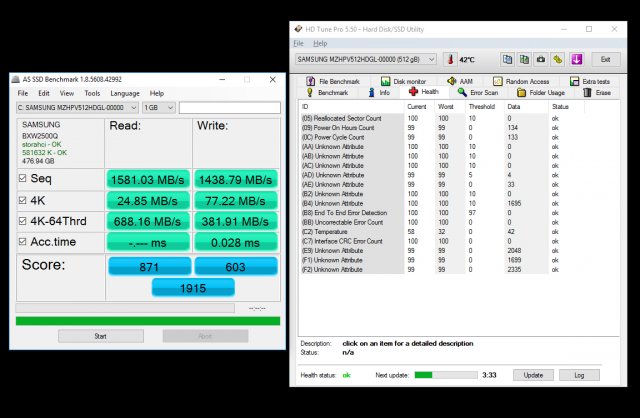Open the File Benchmark tab
The width and height of the screenshot is (640, 418).
point(333,81)
